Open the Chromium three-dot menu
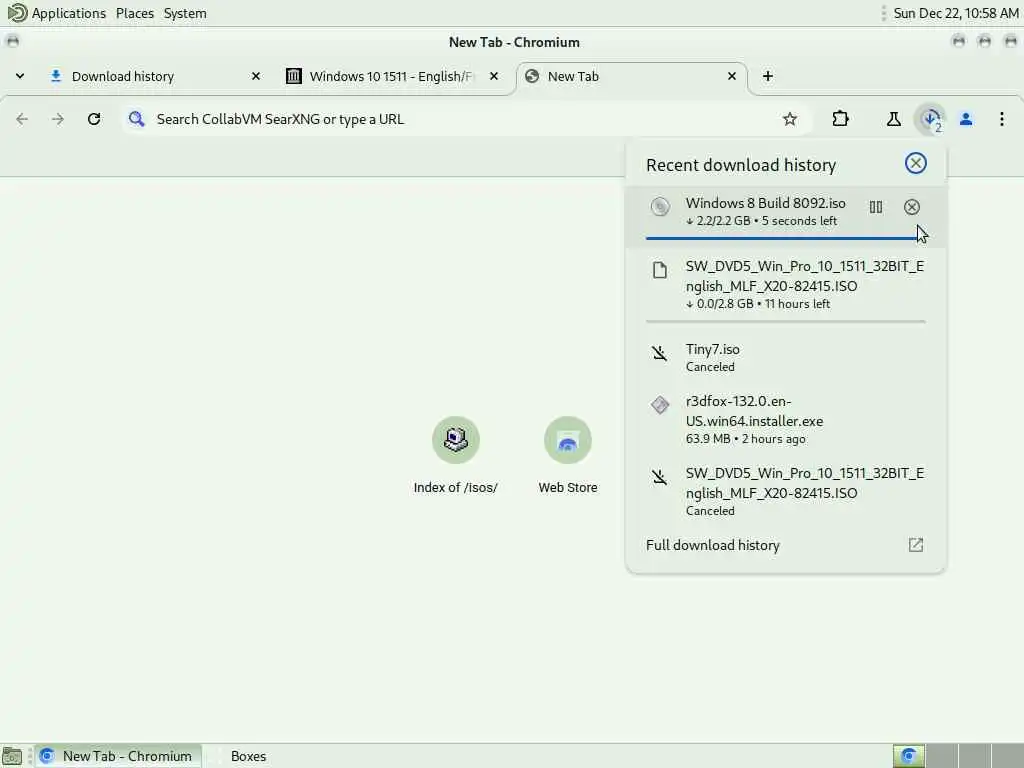1024x768 pixels. coord(1002,119)
